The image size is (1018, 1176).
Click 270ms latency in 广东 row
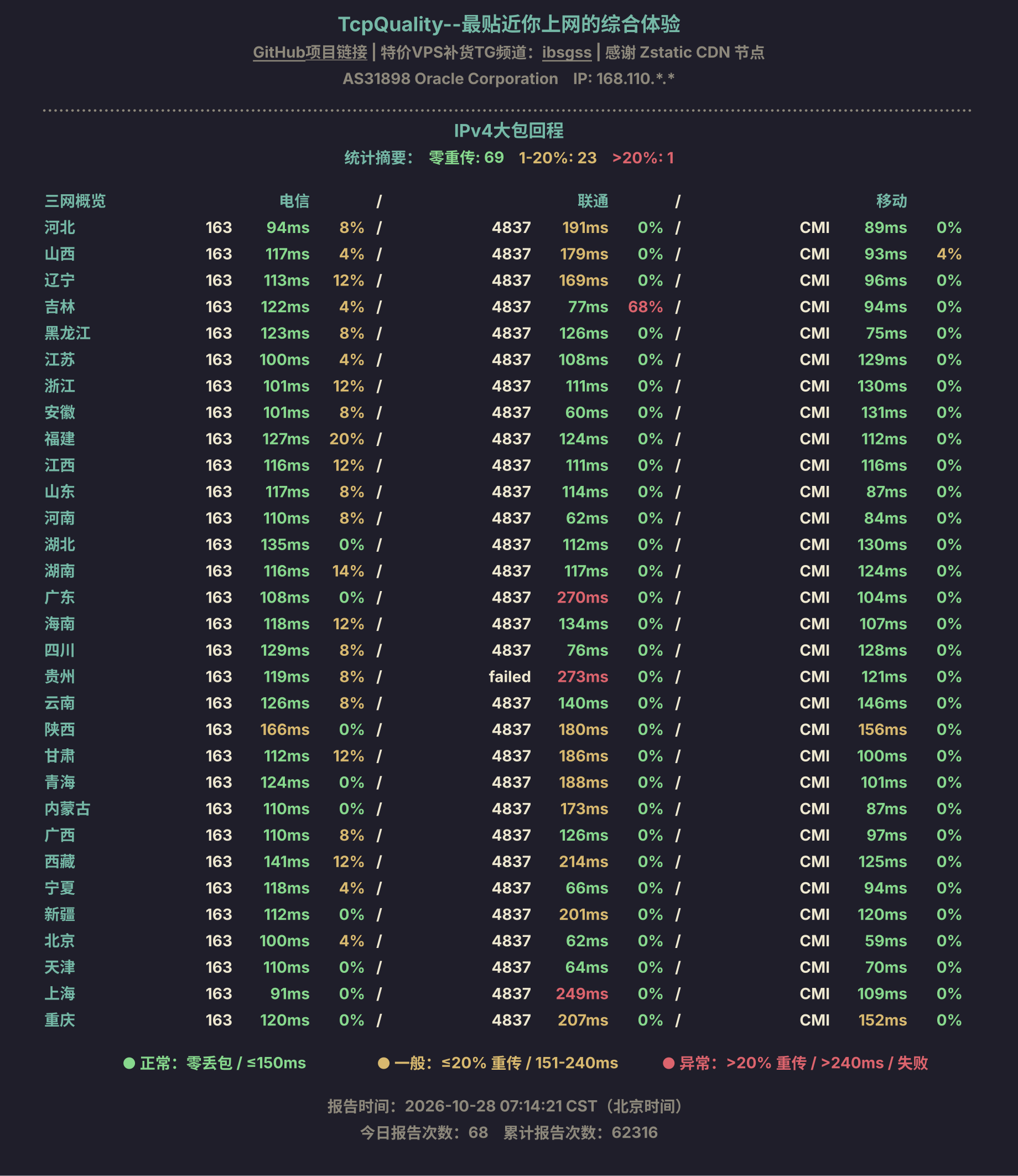(x=582, y=598)
